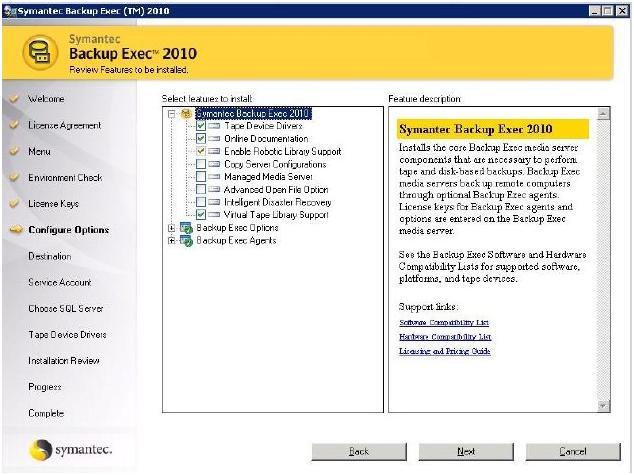Viewport: 634px width, 475px height.
Task: Close the Backup Exec installer window
Action: pyautogui.click(x=622, y=11)
